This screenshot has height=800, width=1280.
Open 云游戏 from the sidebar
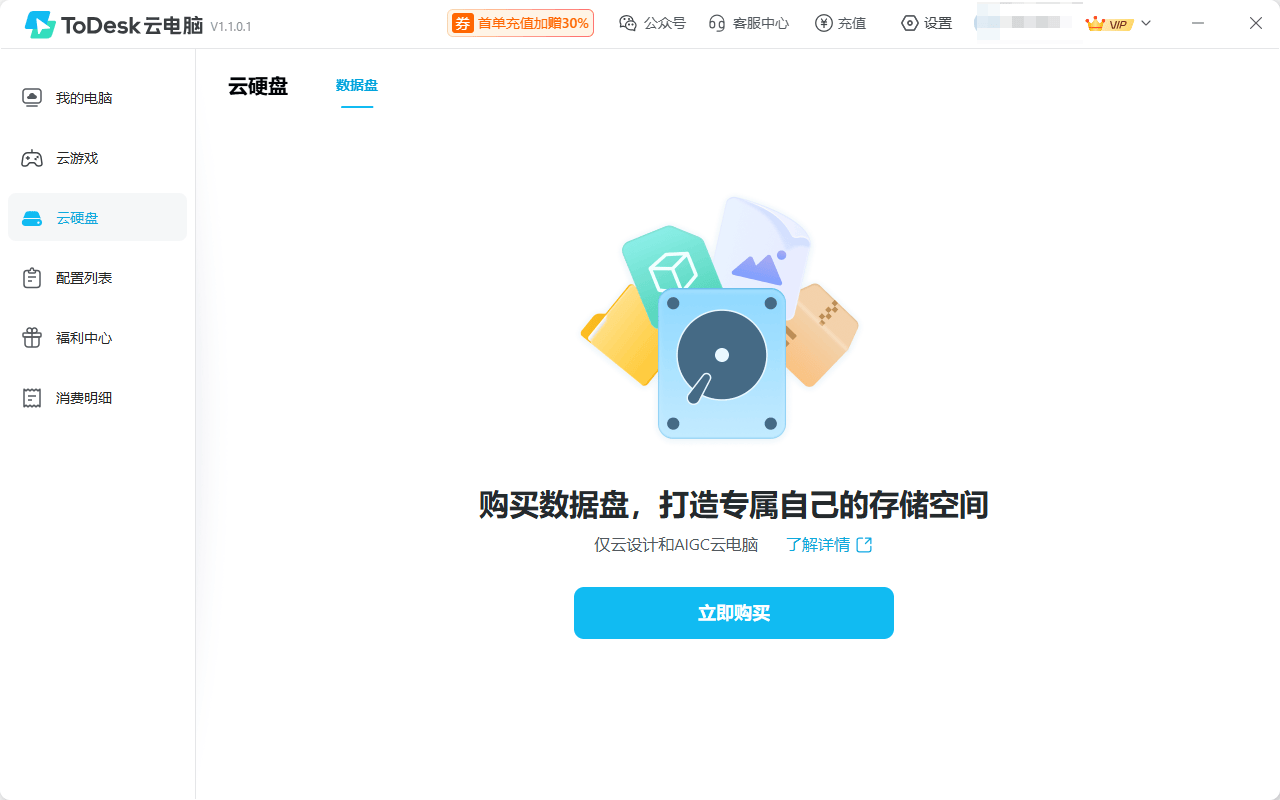click(97, 158)
